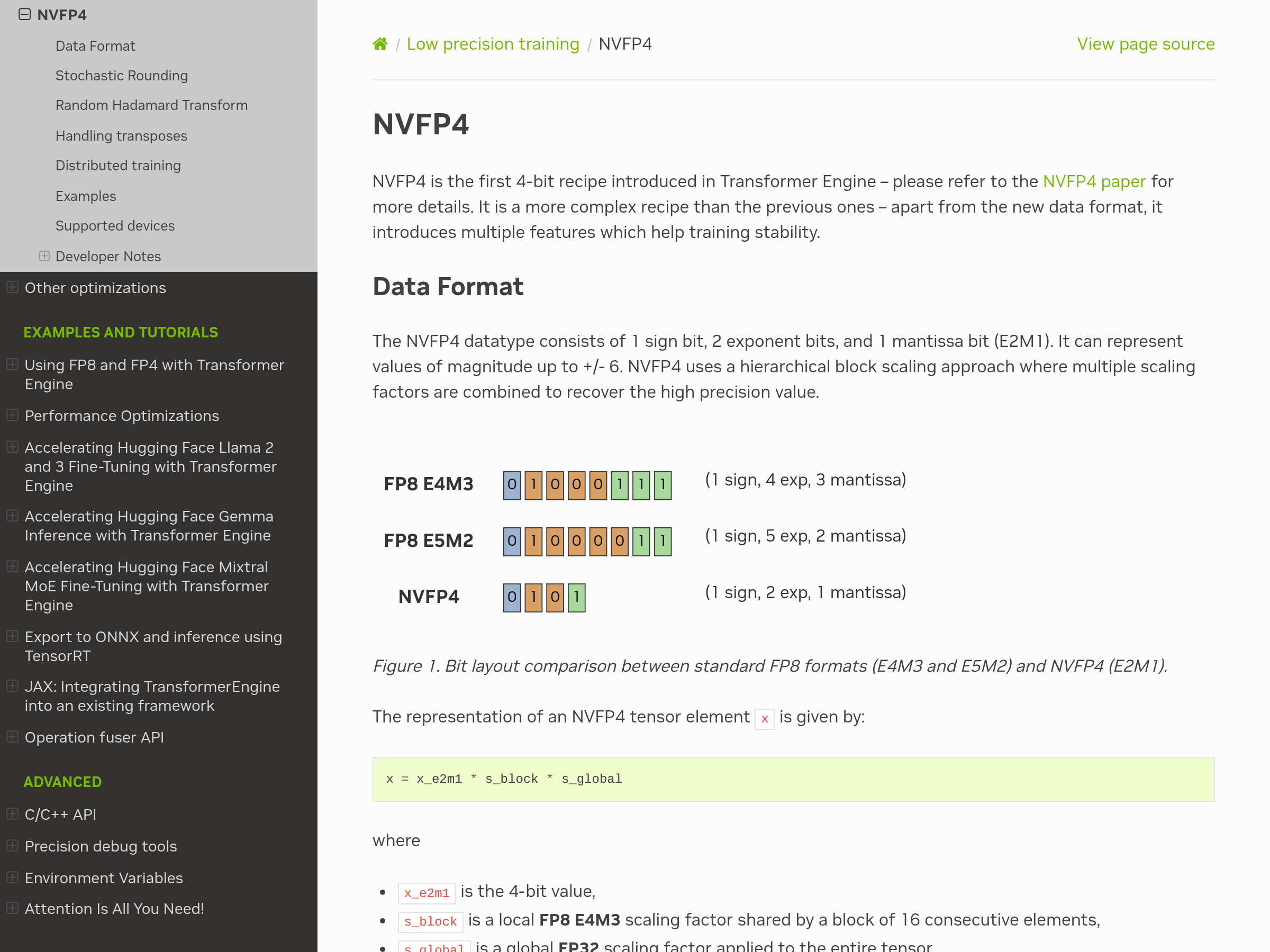Screen dimensions: 1270x952
Task: Jump to Stochastic Rounding section
Action: click(x=122, y=76)
